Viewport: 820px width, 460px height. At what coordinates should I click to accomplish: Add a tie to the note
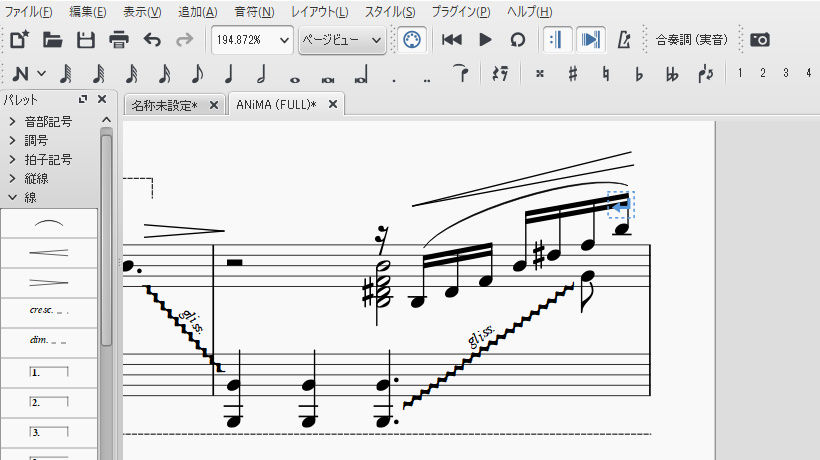(461, 73)
